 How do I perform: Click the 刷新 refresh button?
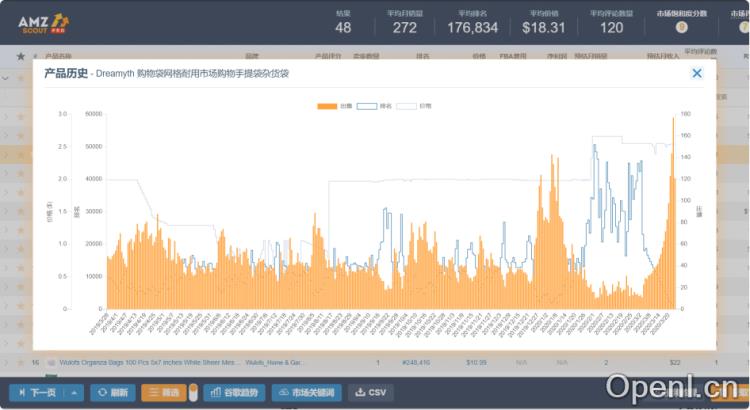click(112, 392)
